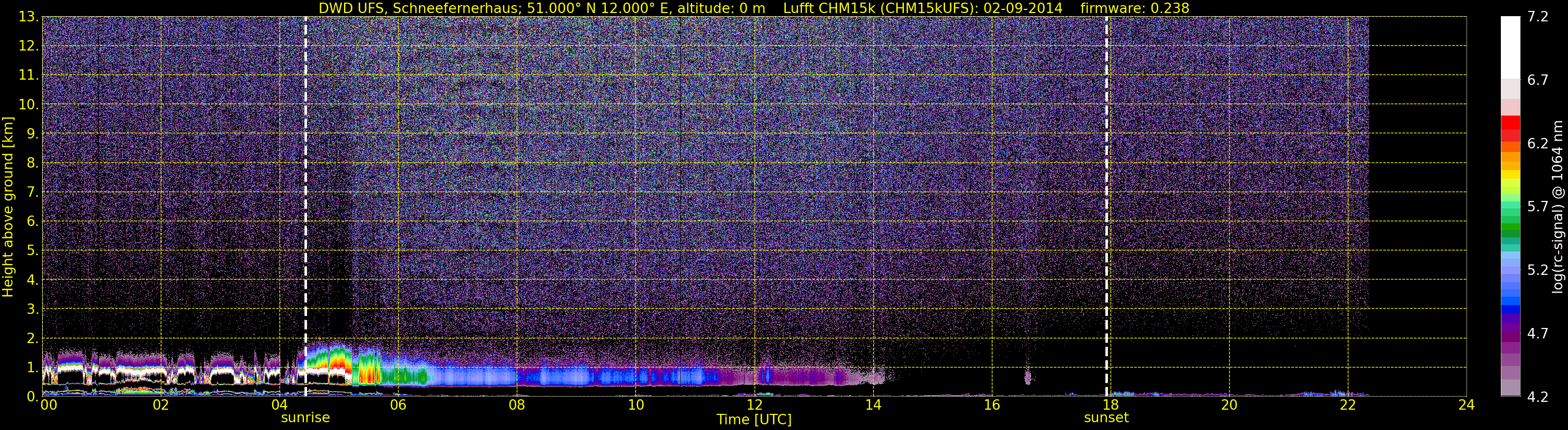
Task: Click the time axis tick '10'
Action: (x=635, y=405)
